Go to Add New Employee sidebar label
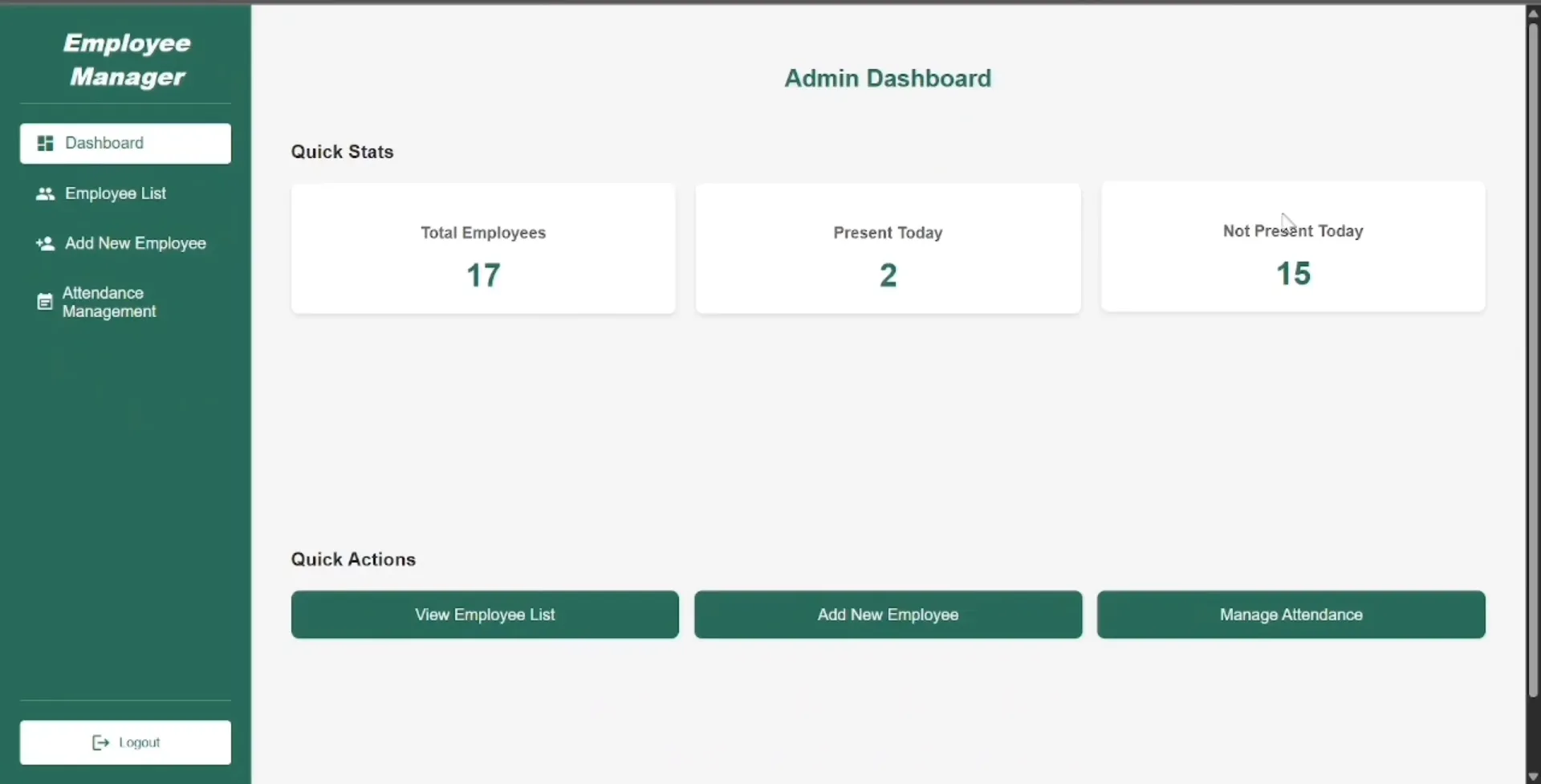 click(136, 243)
